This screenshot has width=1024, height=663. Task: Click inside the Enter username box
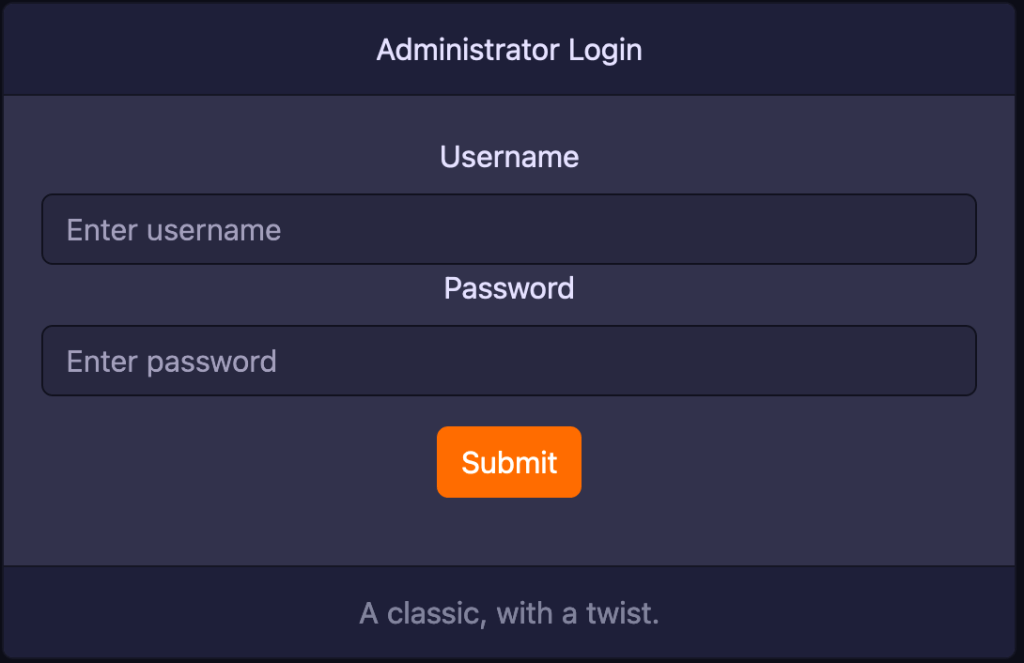tap(508, 229)
